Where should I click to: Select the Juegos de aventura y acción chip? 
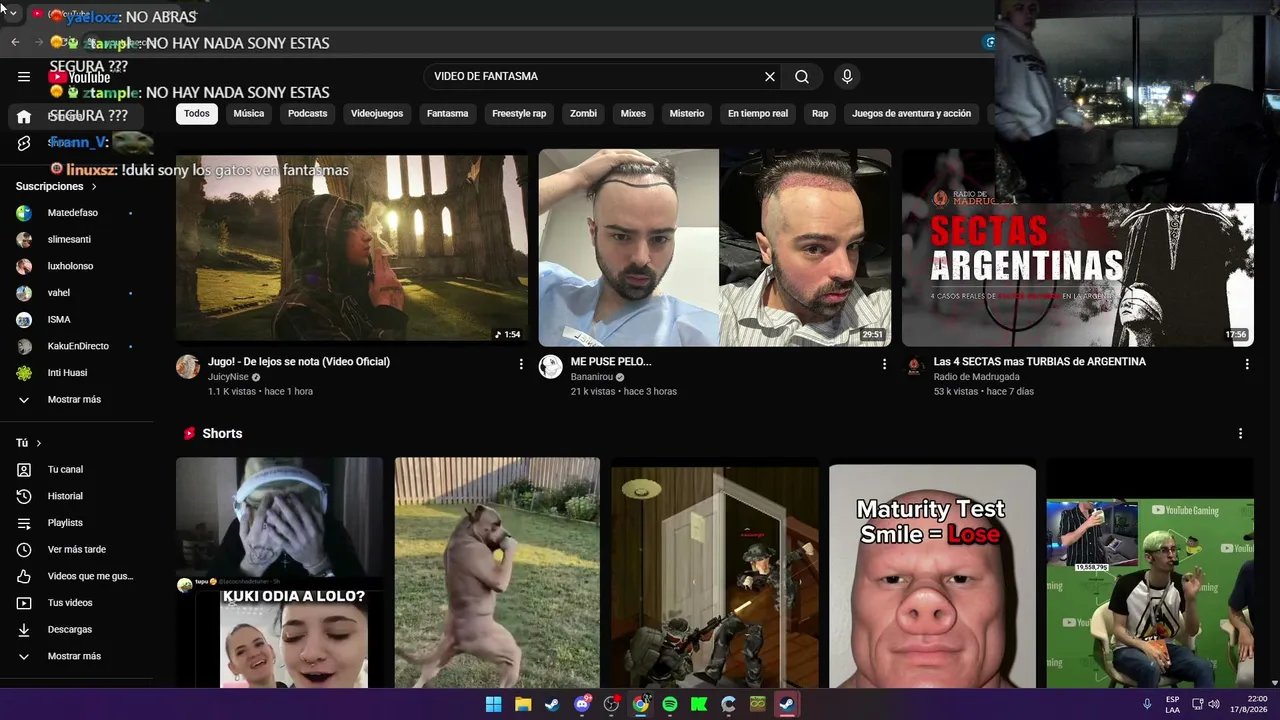click(912, 114)
